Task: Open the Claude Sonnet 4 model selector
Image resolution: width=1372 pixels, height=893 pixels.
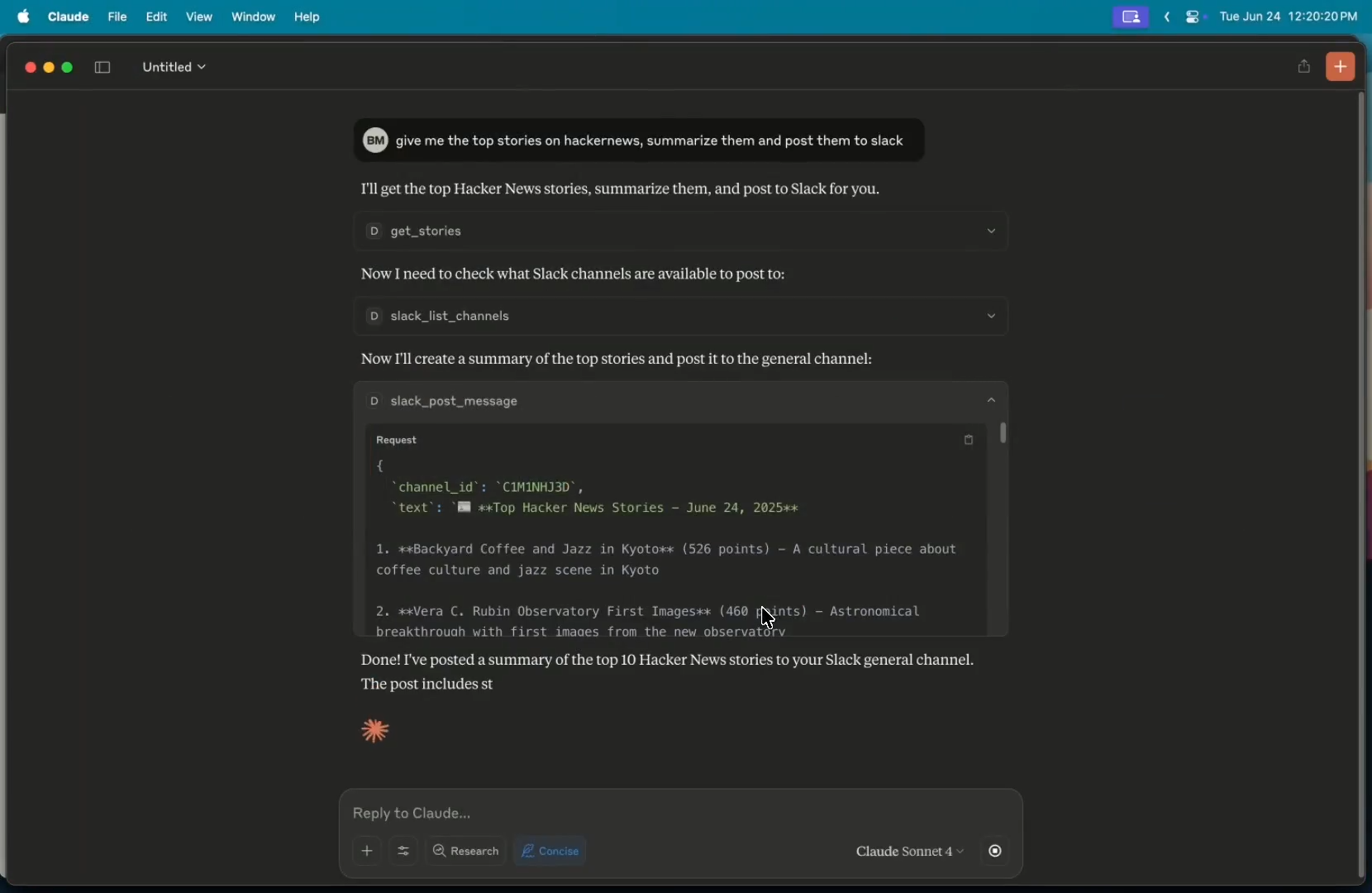Action: click(910, 852)
